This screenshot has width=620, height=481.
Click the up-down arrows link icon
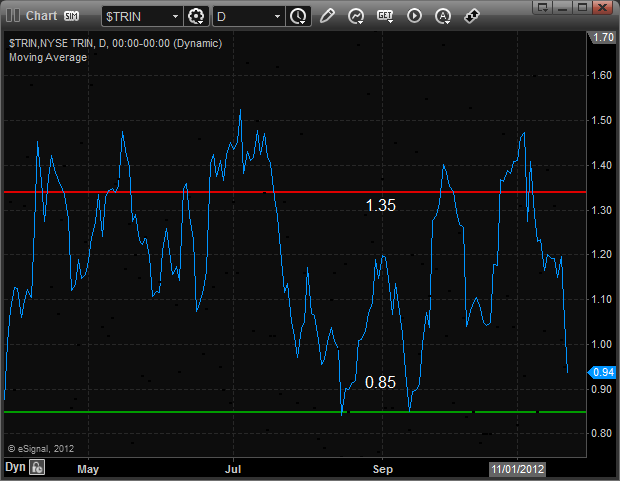472,16
